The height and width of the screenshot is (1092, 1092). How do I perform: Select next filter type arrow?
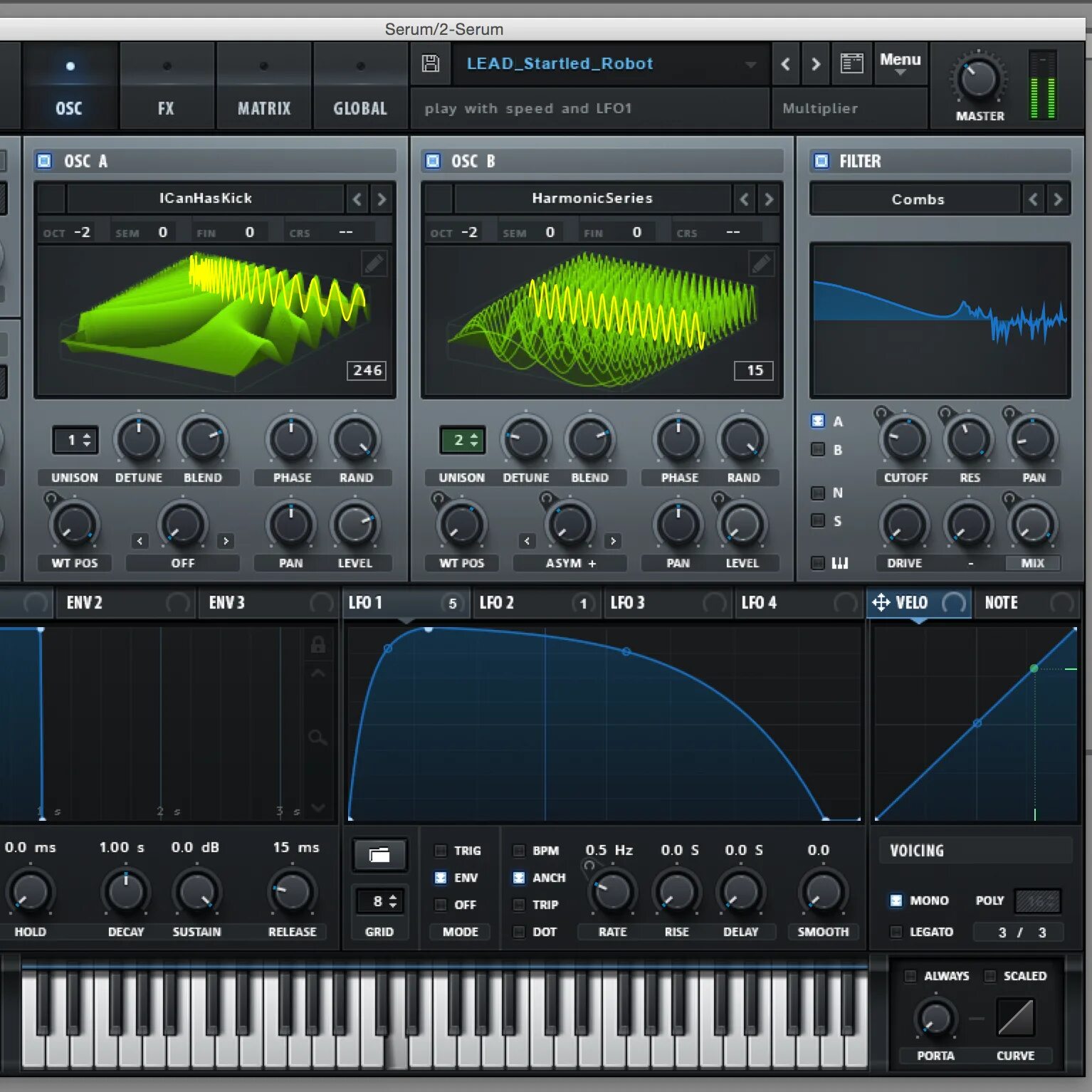pos(1058,199)
